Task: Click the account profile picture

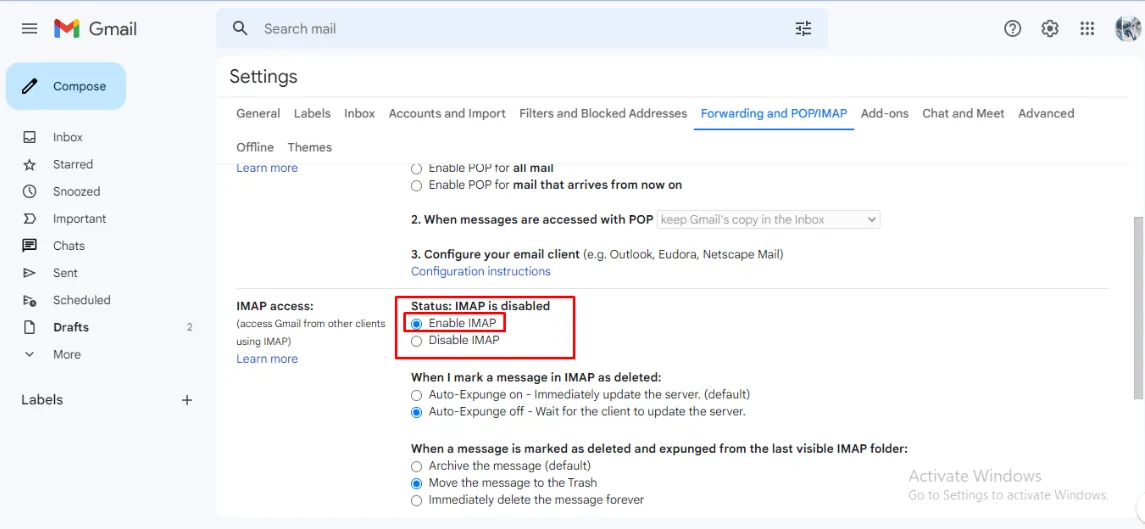Action: pos(1127,29)
